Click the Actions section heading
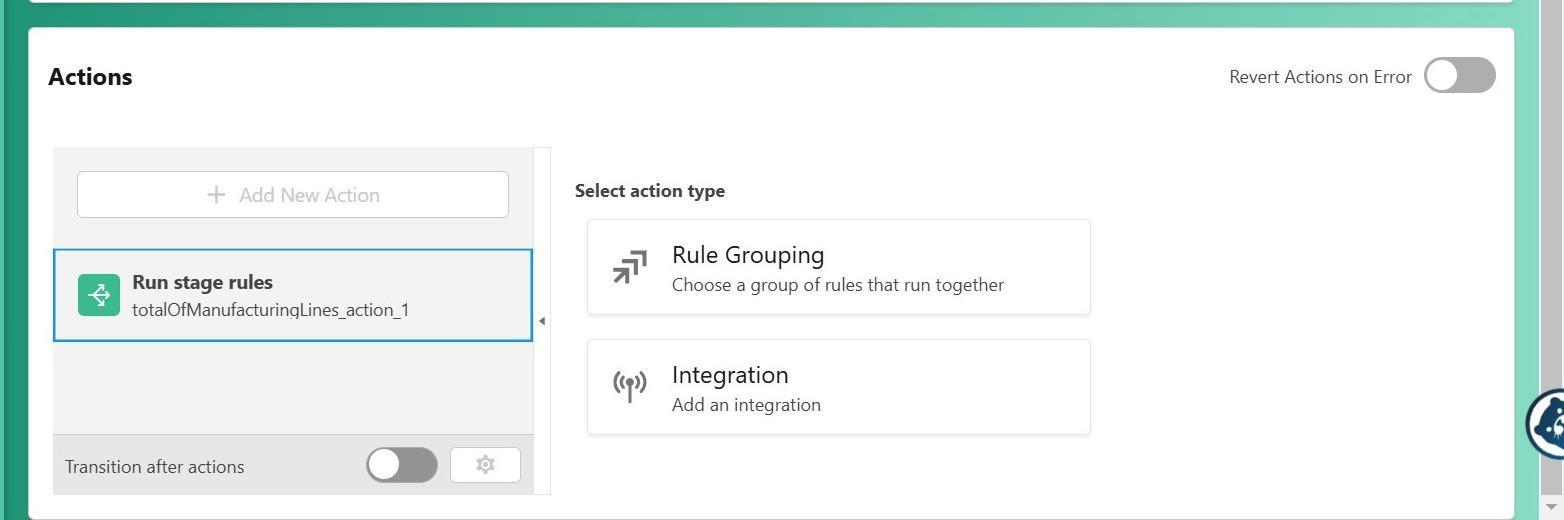The width and height of the screenshot is (1564, 520). coord(90,77)
